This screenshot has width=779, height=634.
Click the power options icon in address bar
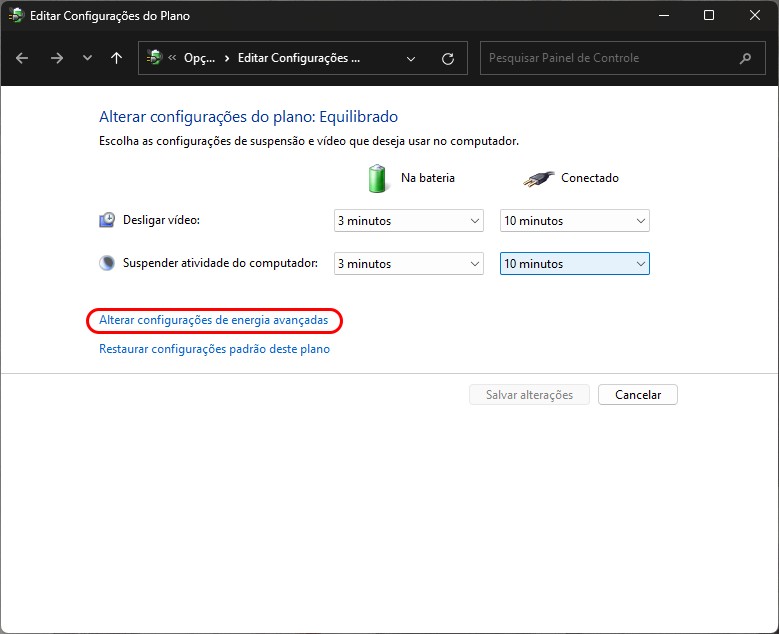point(154,58)
